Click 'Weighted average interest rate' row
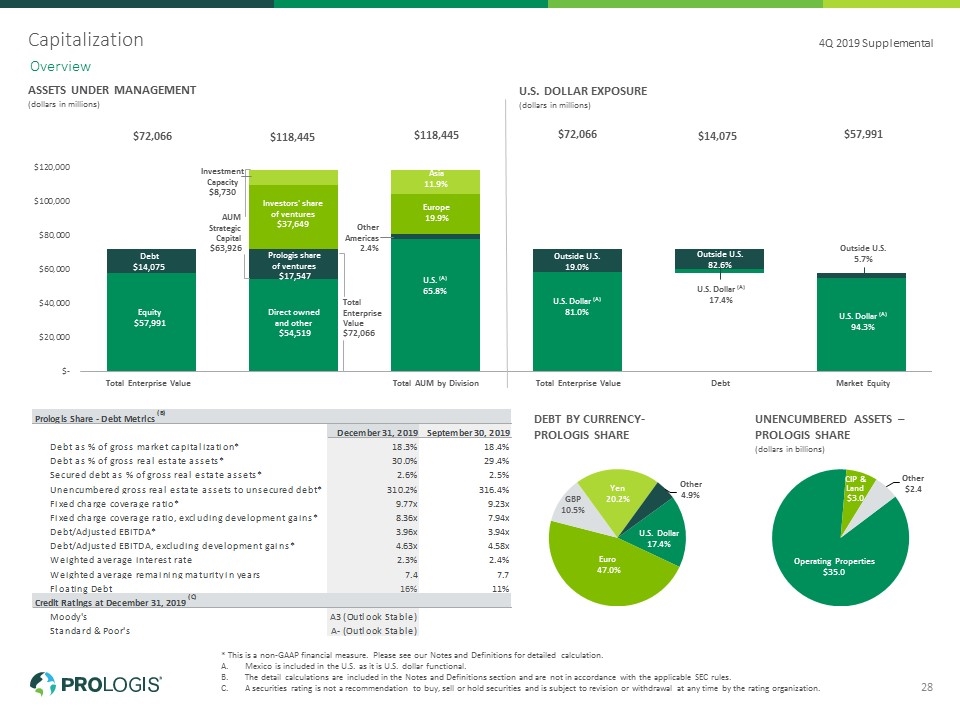960x720 pixels. click(x=271, y=560)
